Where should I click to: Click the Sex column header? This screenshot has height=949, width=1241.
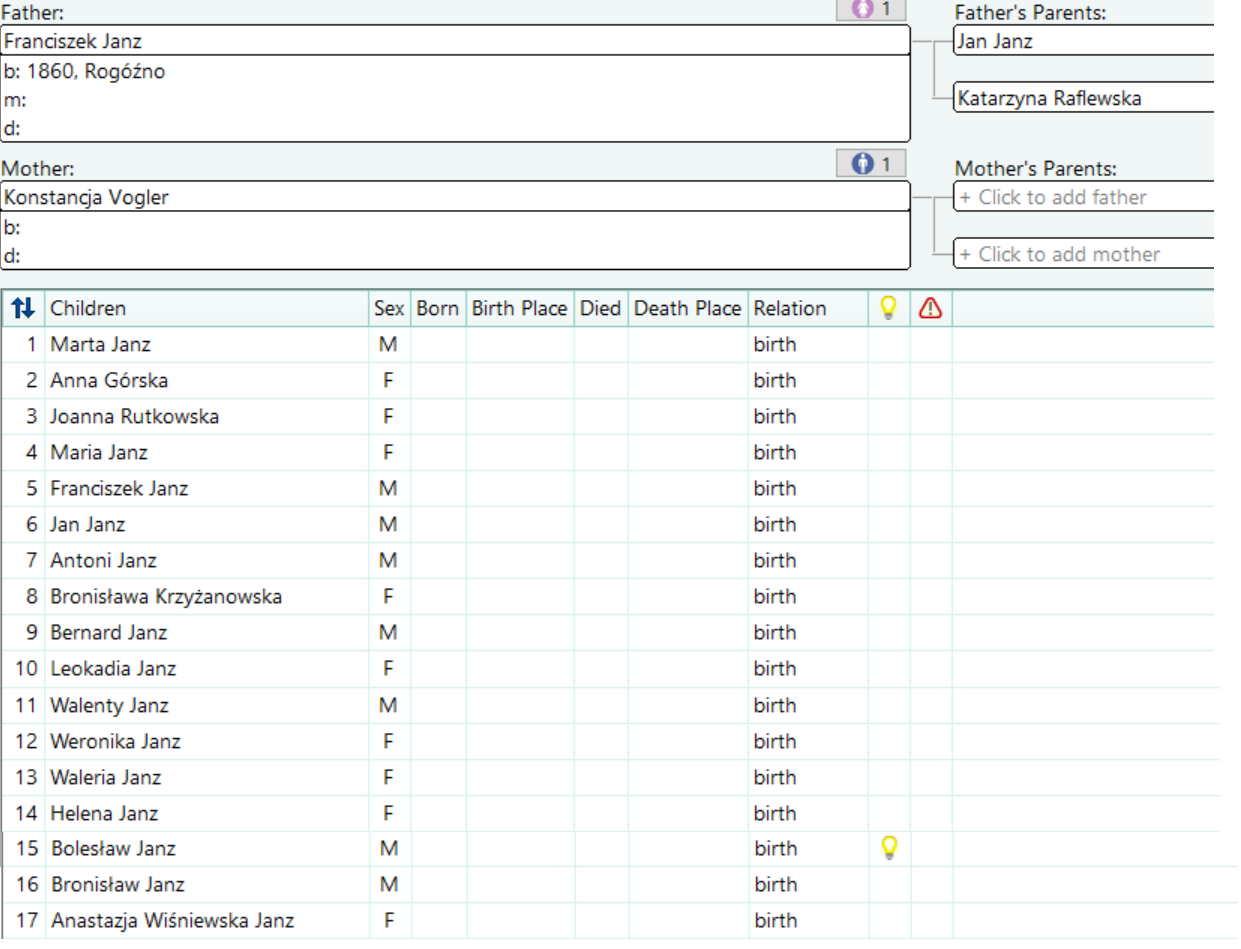[389, 309]
